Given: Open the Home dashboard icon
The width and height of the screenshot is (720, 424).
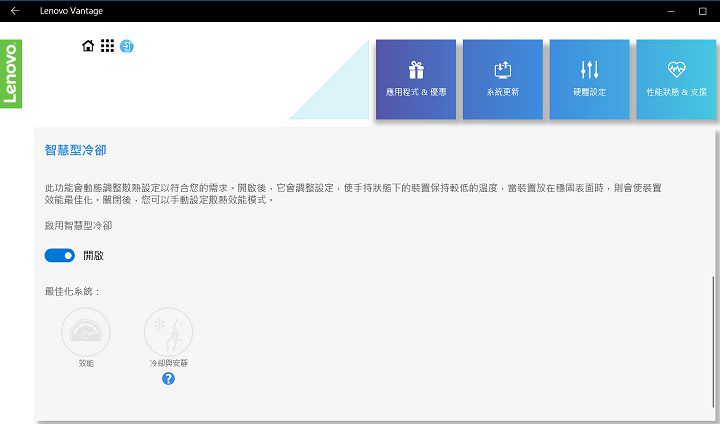Looking at the screenshot, I should click(x=88, y=46).
